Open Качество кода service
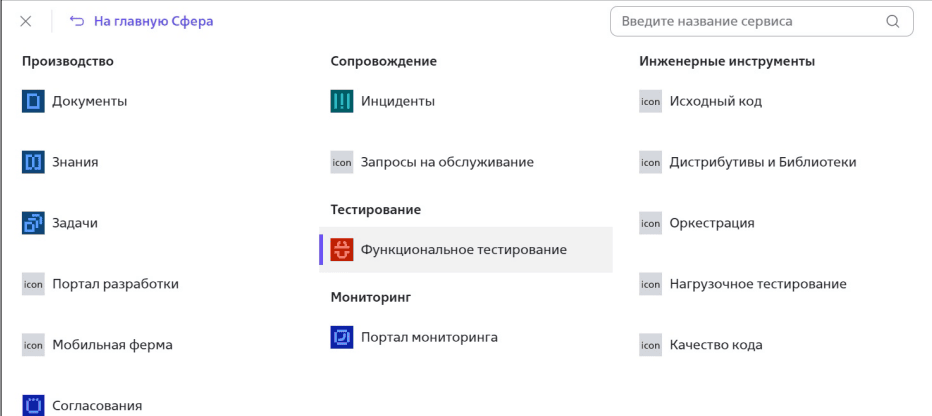The height and width of the screenshot is (416, 932). click(x=715, y=345)
